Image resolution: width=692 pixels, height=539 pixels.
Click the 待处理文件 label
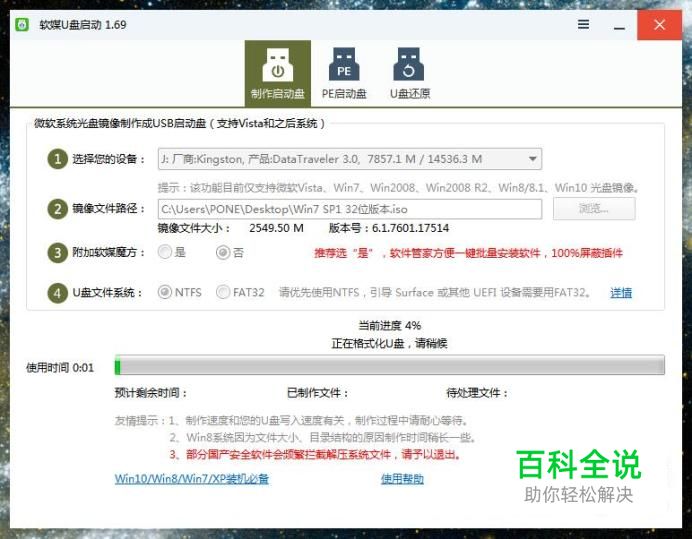click(x=477, y=393)
